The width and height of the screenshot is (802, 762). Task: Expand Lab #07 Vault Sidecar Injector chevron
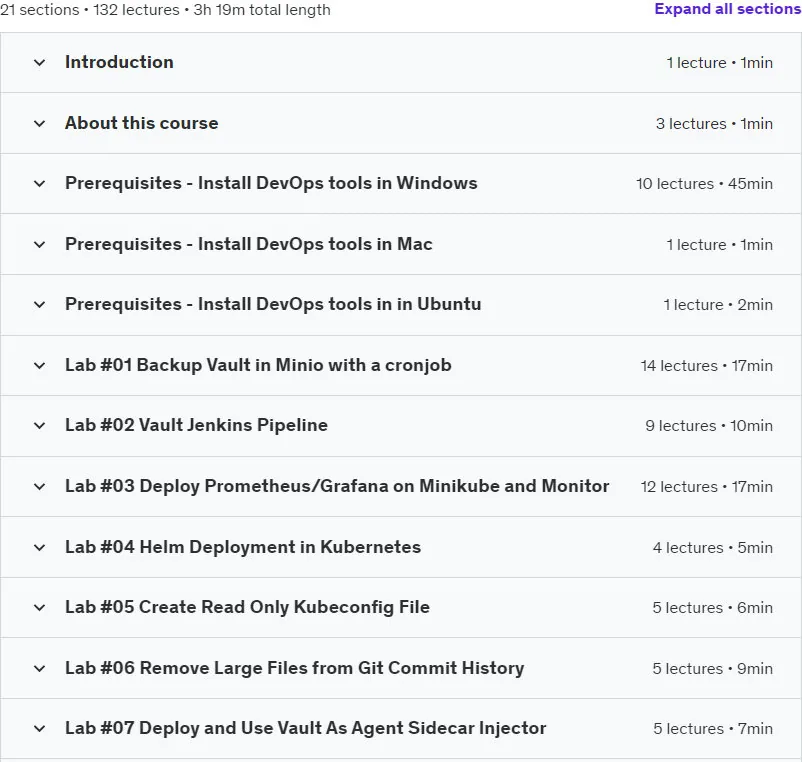pyautogui.click(x=39, y=728)
